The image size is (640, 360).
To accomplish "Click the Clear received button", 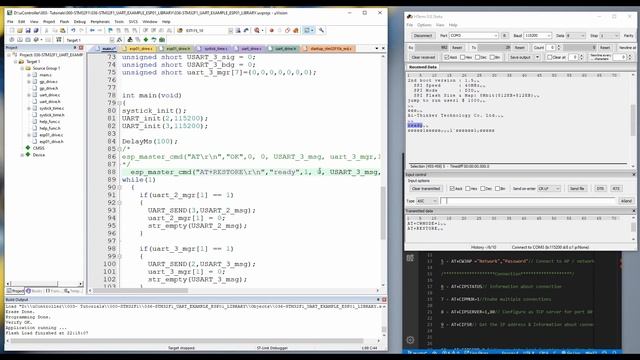I will [423, 57].
